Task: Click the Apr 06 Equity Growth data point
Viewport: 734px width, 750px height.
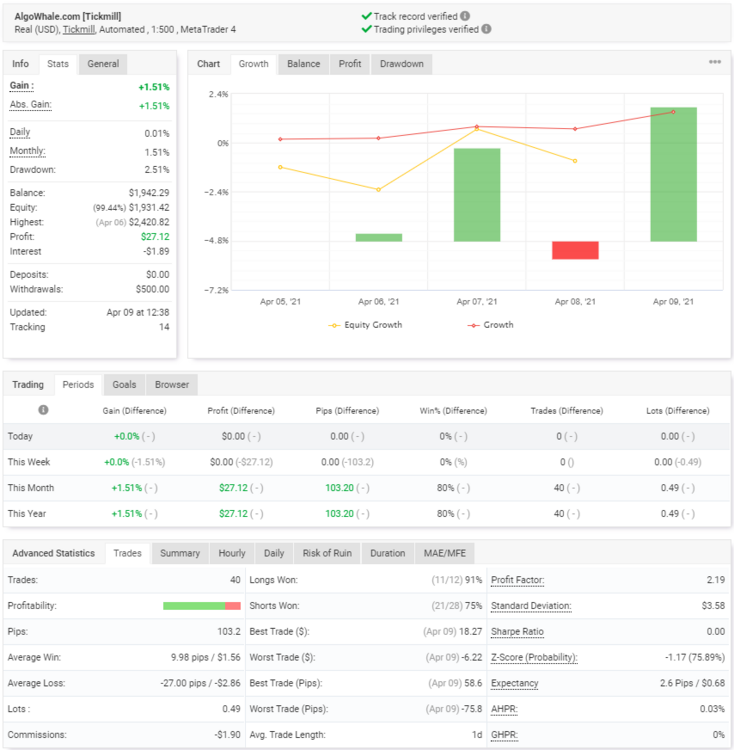Action: coord(379,190)
